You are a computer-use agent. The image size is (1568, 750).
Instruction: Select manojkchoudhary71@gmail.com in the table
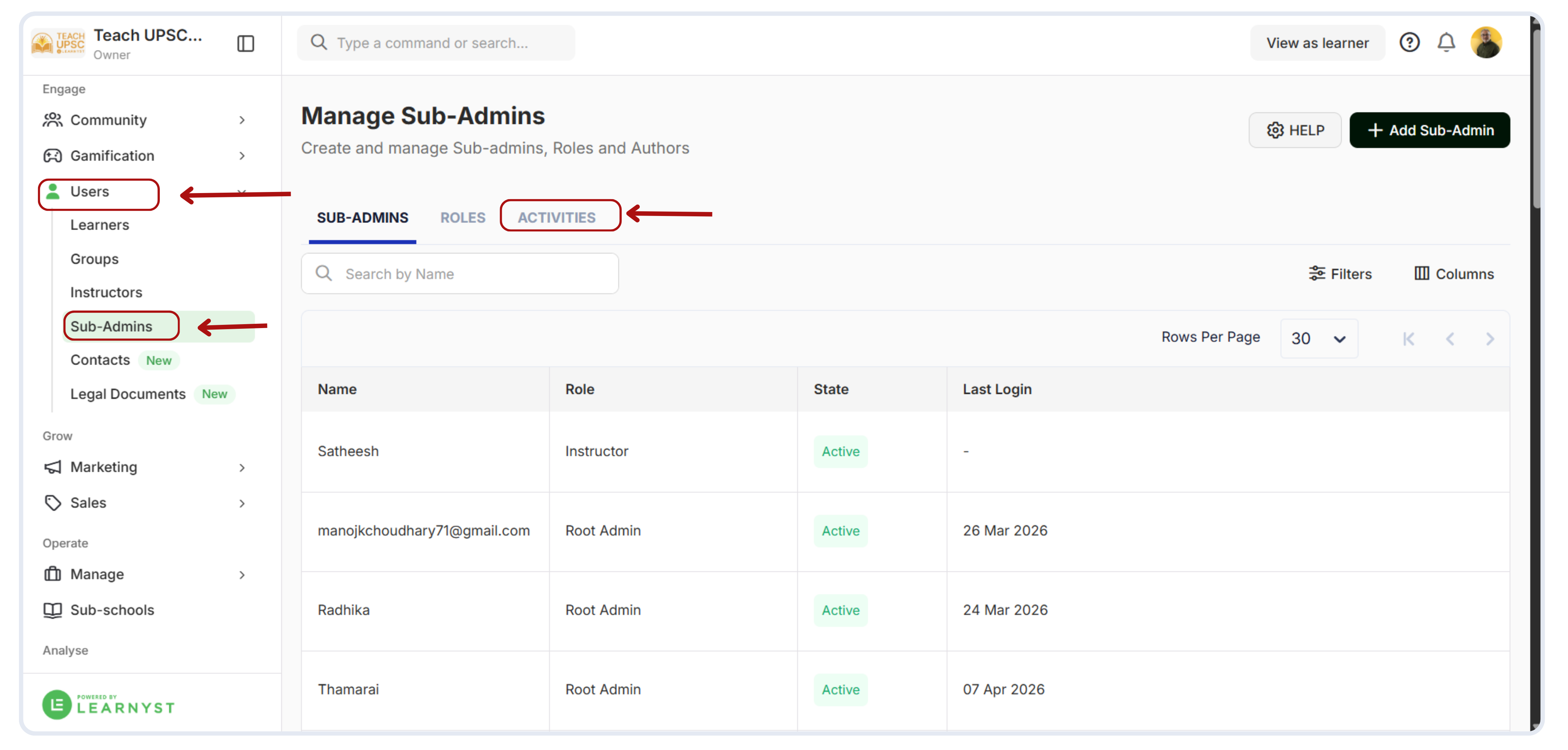[424, 531]
